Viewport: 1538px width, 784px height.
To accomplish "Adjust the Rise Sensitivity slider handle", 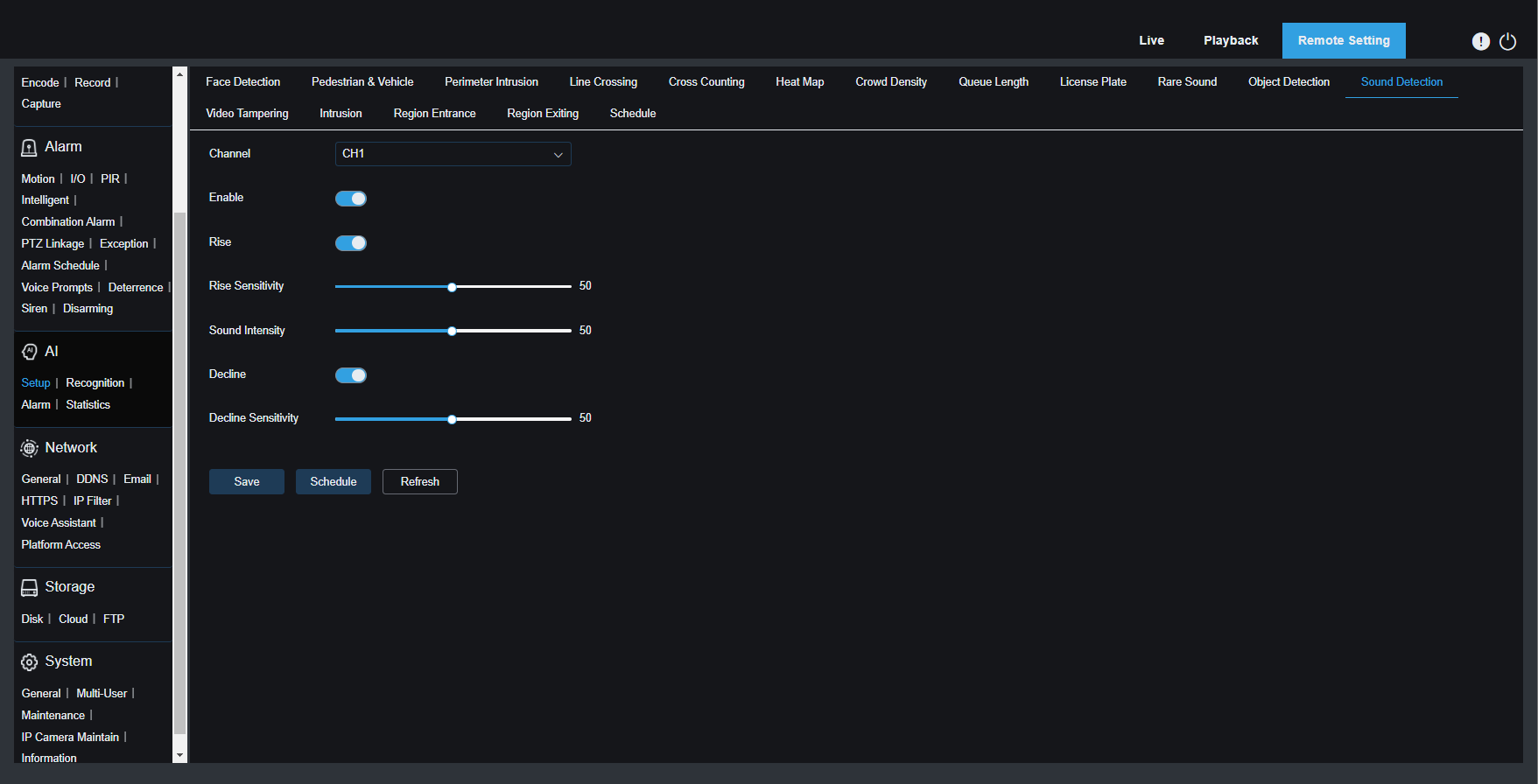I will [x=452, y=287].
